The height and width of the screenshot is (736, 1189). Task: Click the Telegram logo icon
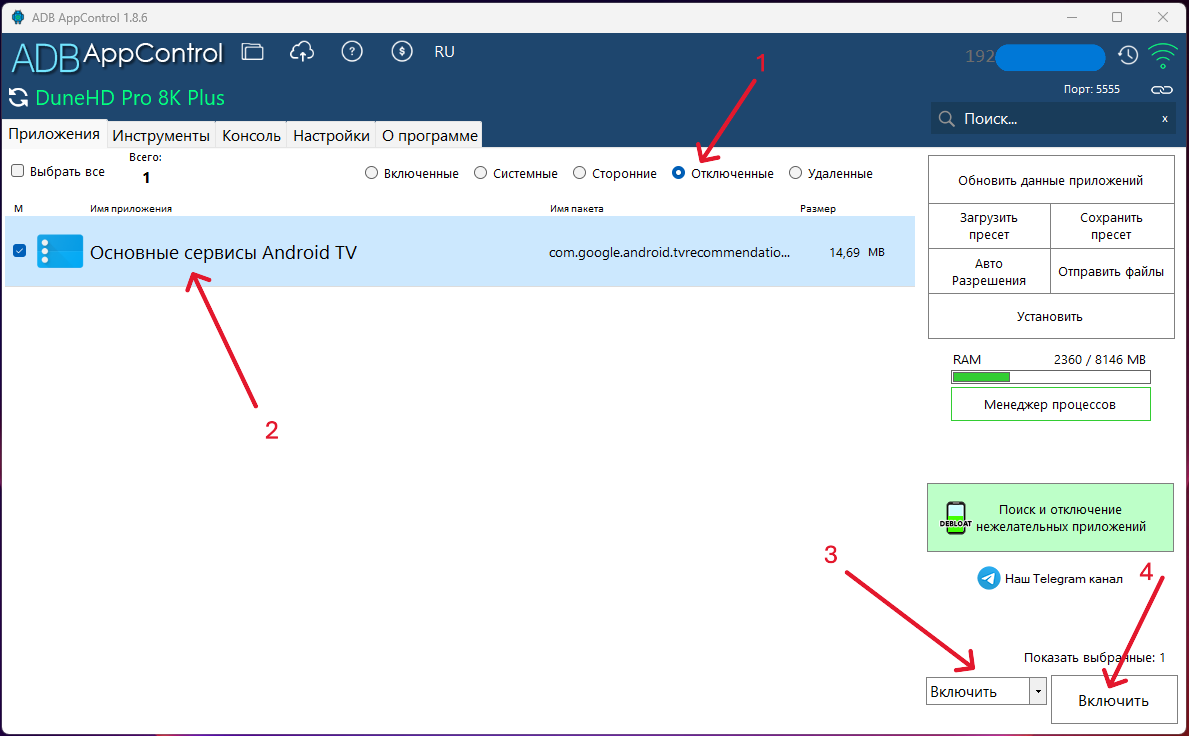989,578
